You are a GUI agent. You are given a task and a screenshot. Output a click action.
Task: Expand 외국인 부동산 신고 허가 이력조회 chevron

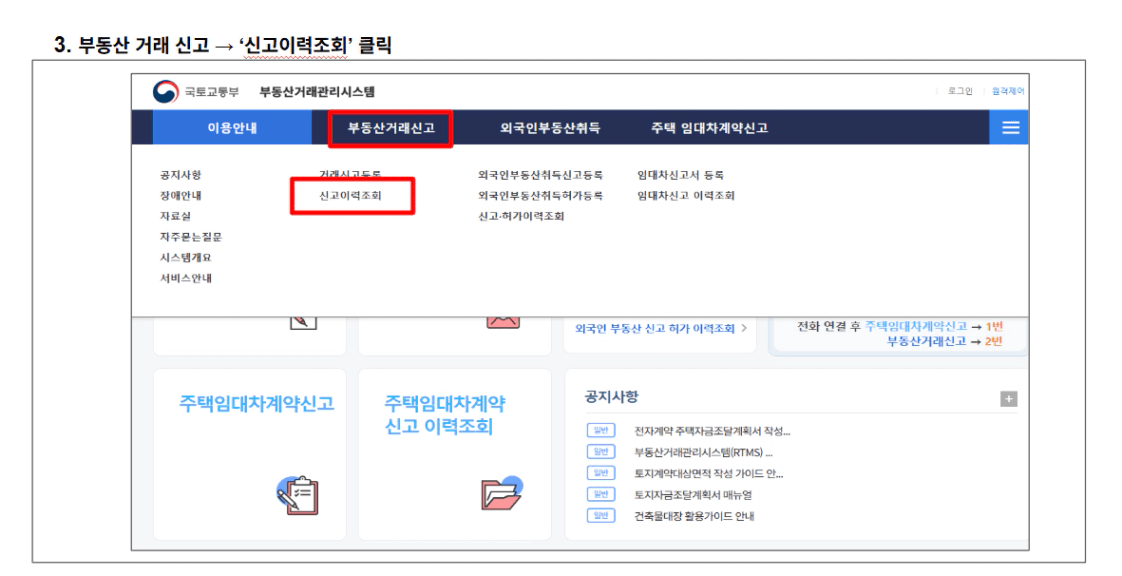click(x=744, y=328)
